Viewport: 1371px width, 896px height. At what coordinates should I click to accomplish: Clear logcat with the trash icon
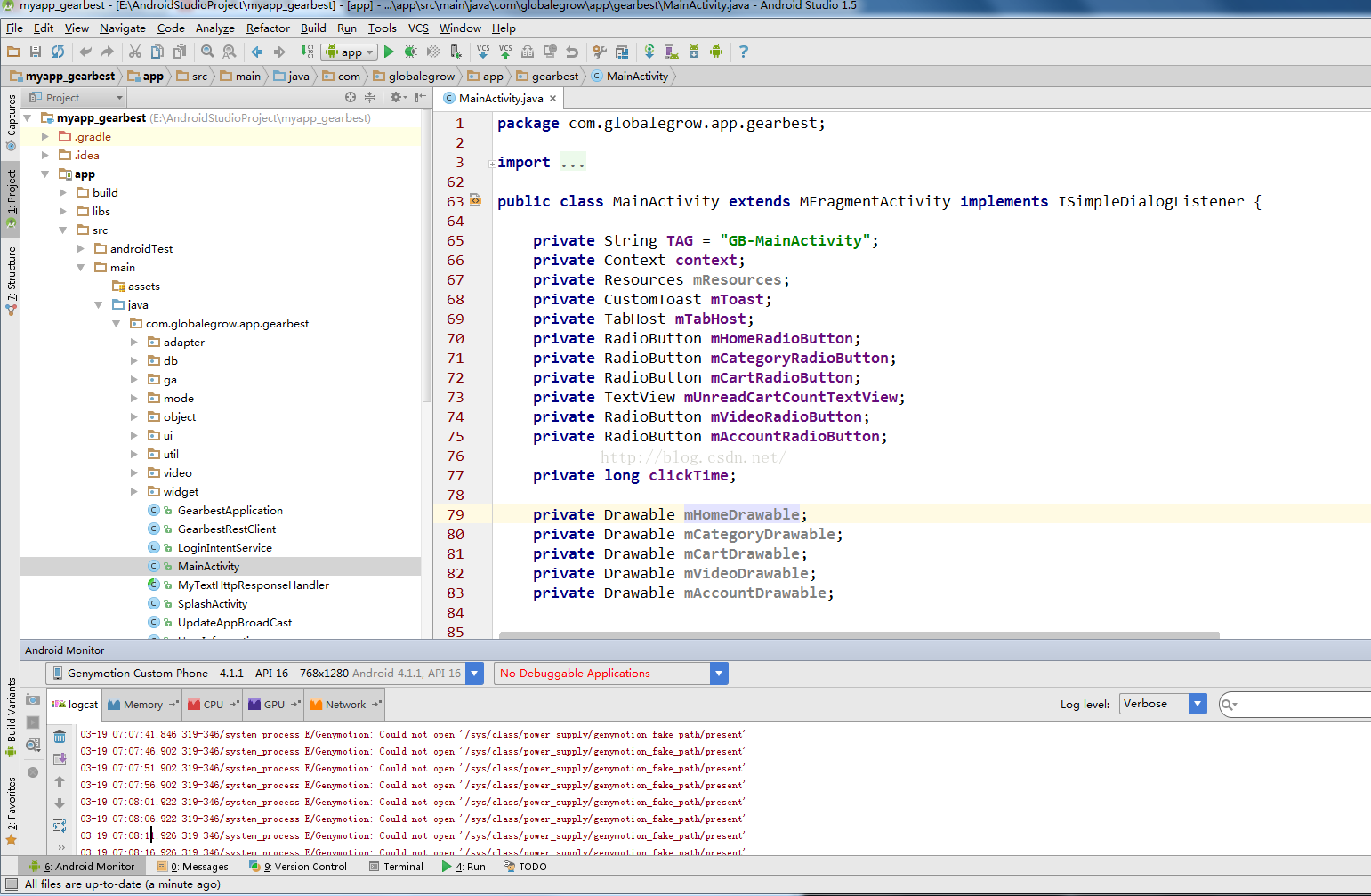click(x=60, y=737)
